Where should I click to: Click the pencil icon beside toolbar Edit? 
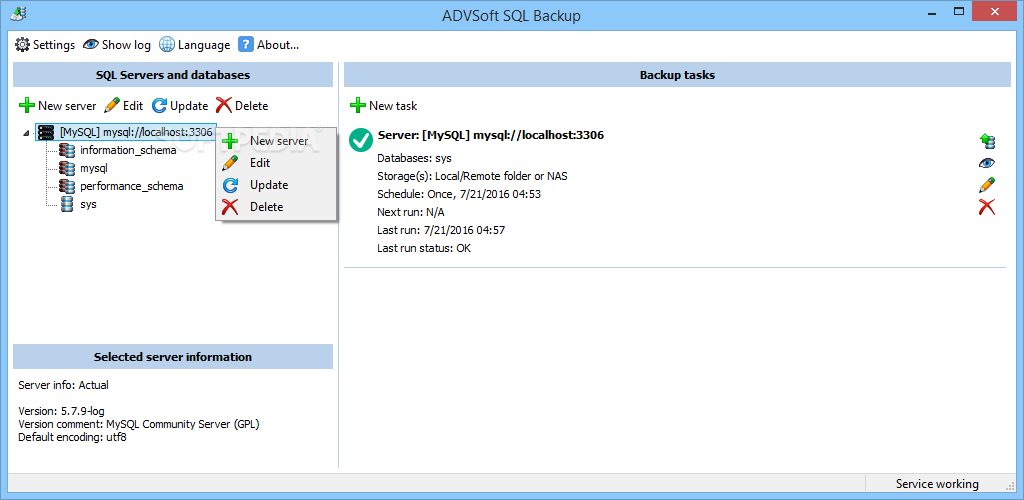pos(112,106)
